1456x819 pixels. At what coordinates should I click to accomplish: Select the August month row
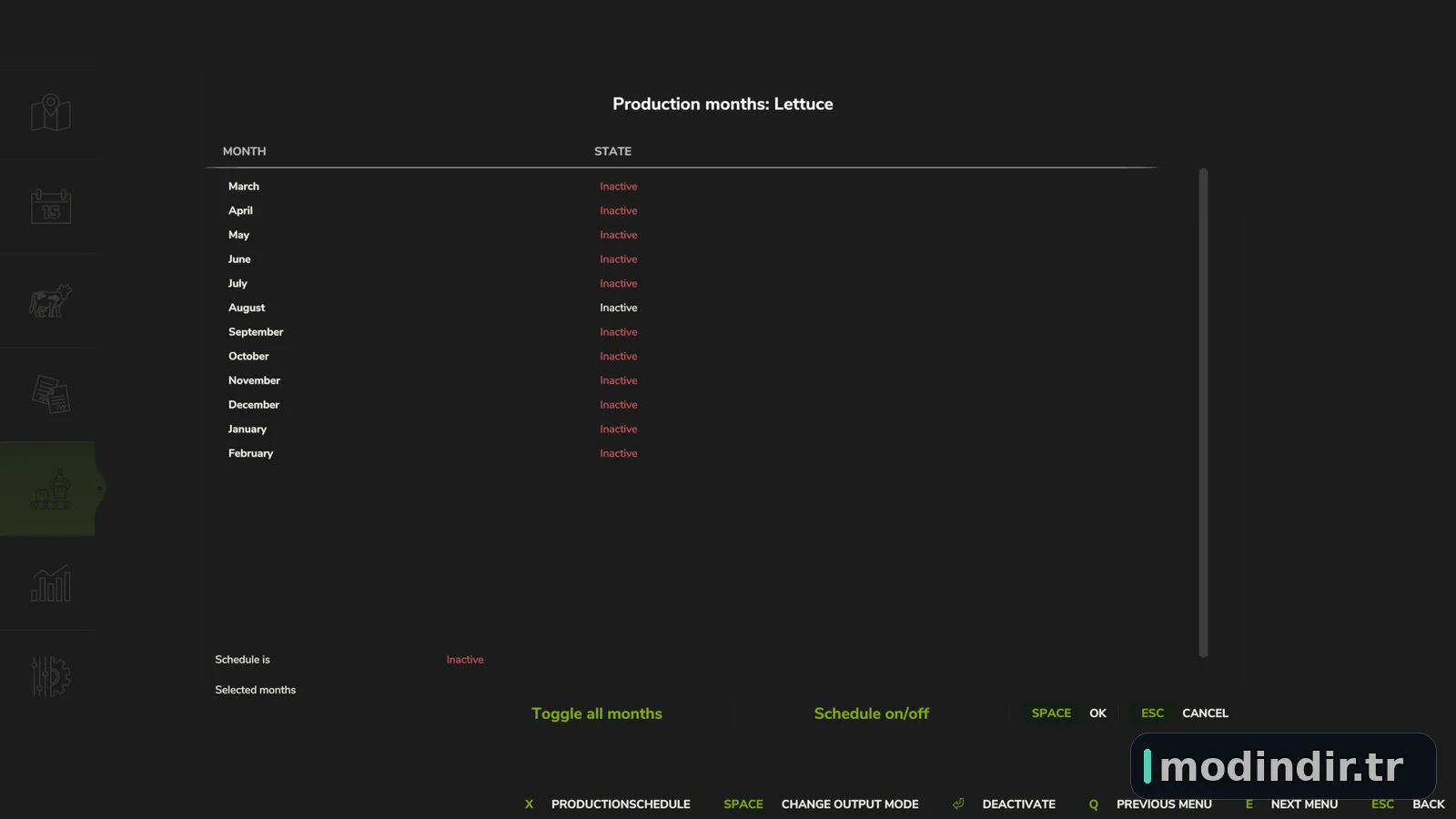click(682, 308)
